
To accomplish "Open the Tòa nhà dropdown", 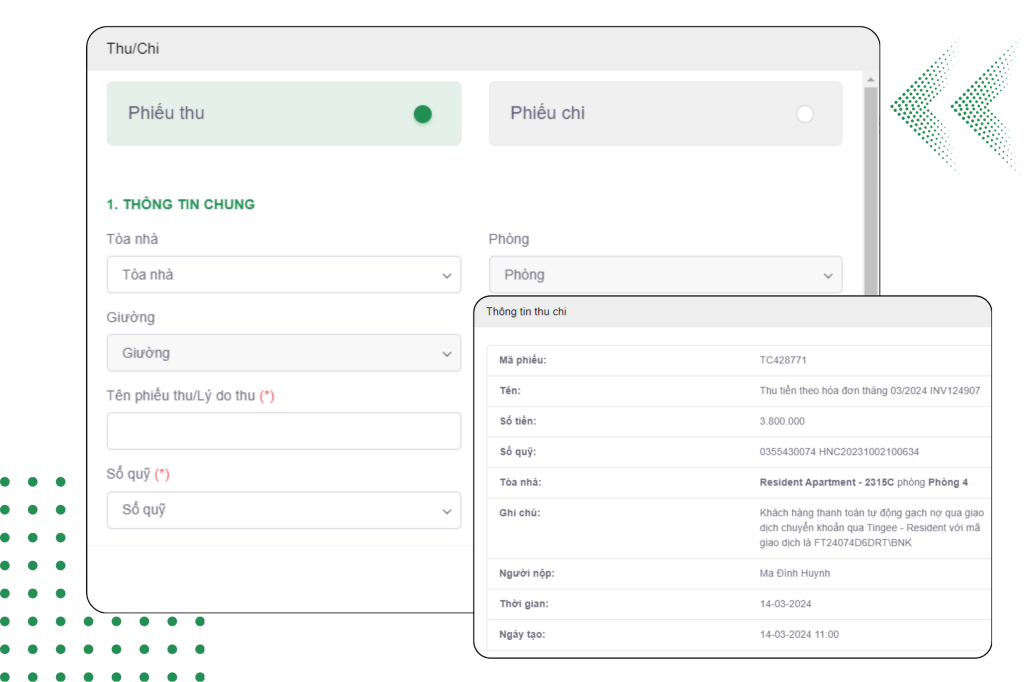I will [283, 275].
